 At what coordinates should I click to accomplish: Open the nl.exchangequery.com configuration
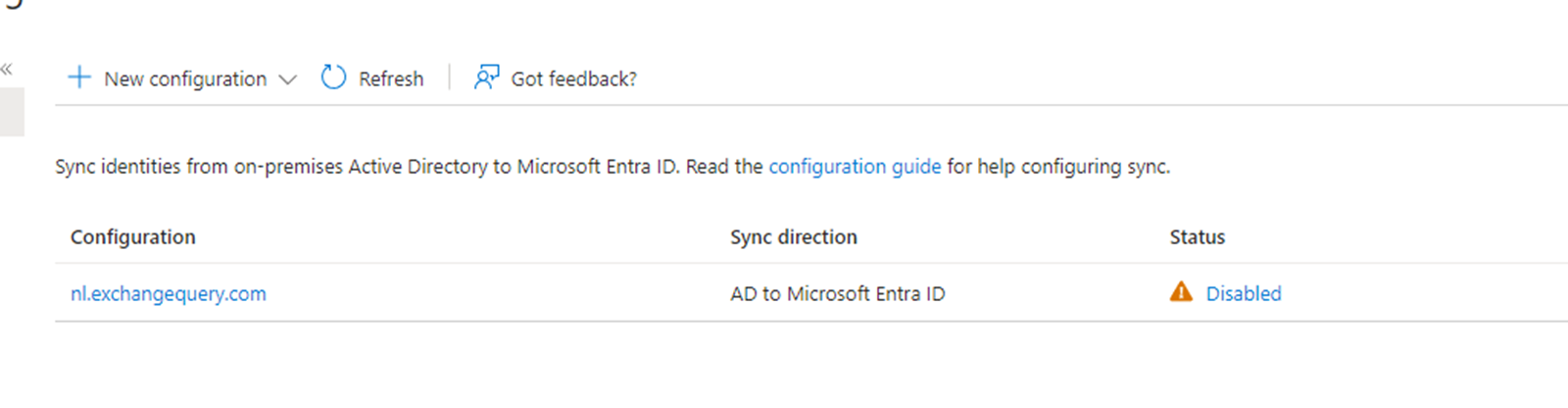[169, 293]
